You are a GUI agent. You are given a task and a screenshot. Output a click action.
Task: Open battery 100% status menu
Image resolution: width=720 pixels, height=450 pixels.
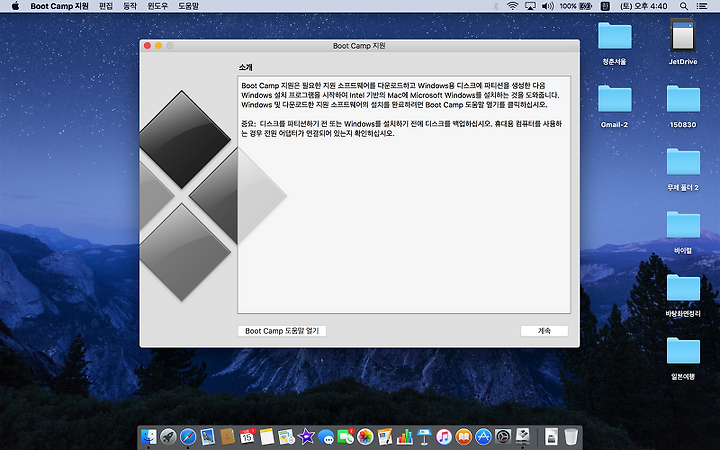(576, 6)
